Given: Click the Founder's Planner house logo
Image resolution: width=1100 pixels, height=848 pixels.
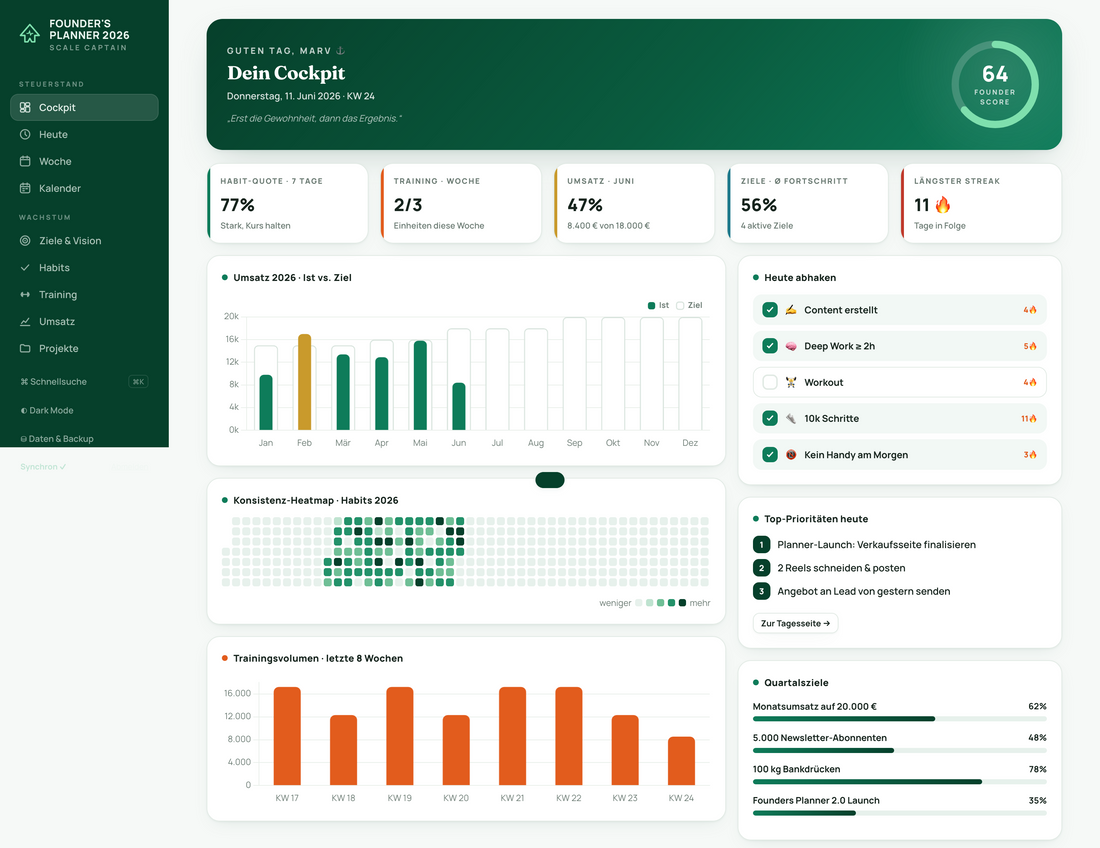Looking at the screenshot, I should (x=29, y=34).
